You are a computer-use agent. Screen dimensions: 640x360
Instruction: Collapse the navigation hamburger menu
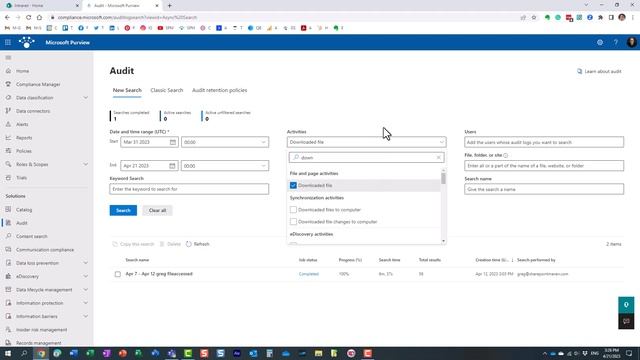pyautogui.click(x=8, y=58)
